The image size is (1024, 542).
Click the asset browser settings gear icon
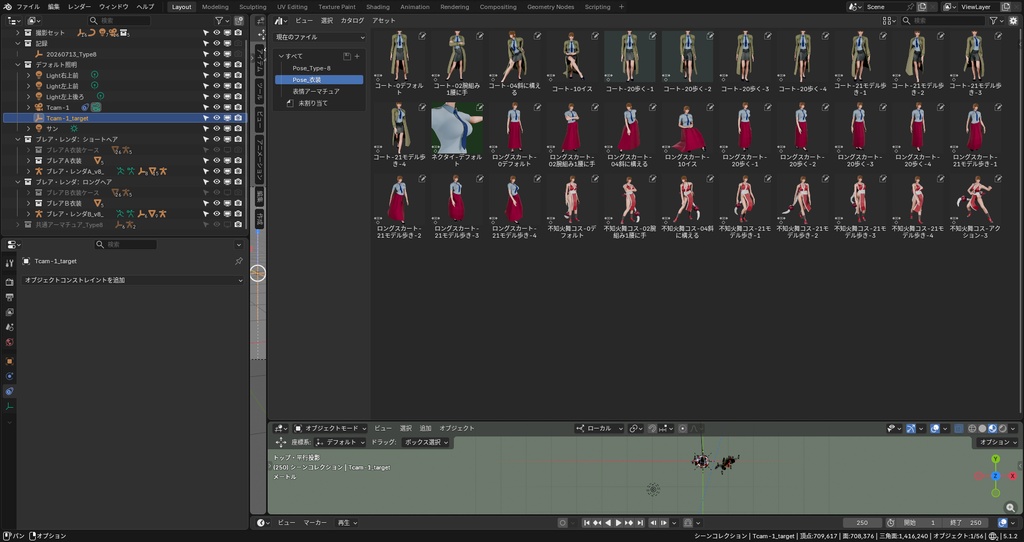[x=1013, y=21]
